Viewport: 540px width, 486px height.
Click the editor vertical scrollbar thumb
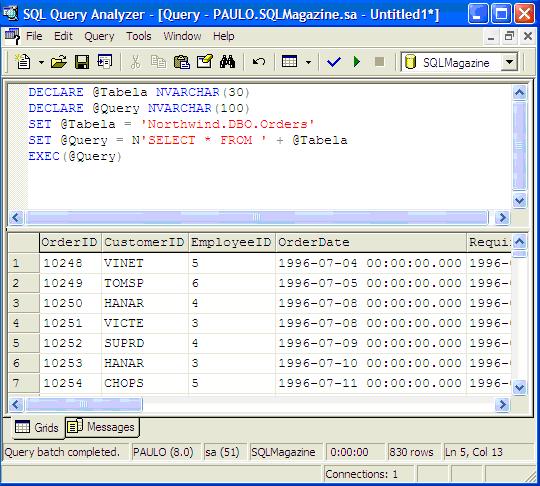[x=519, y=146]
